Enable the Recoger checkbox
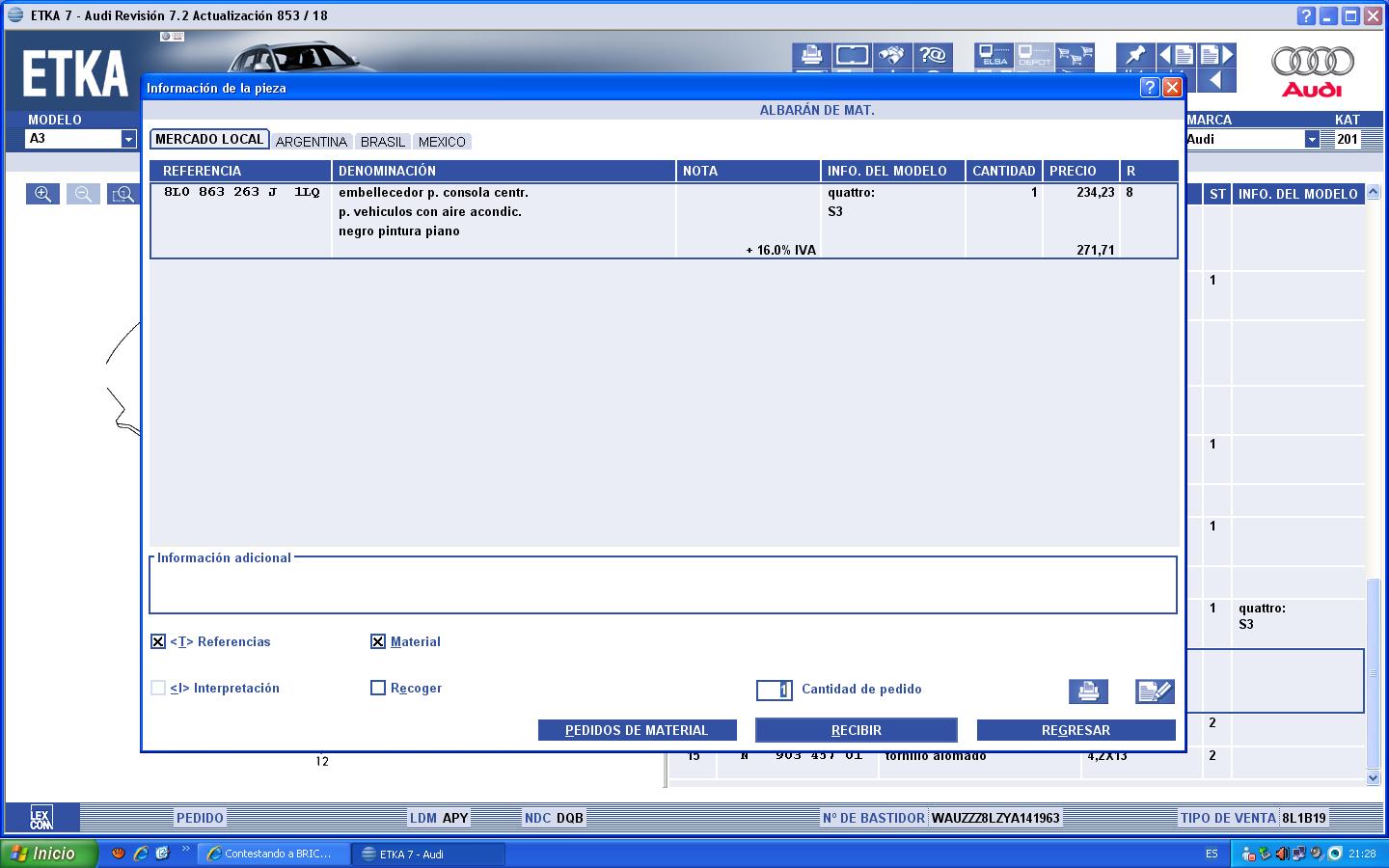Screen dimensions: 1389x868 point(378,688)
